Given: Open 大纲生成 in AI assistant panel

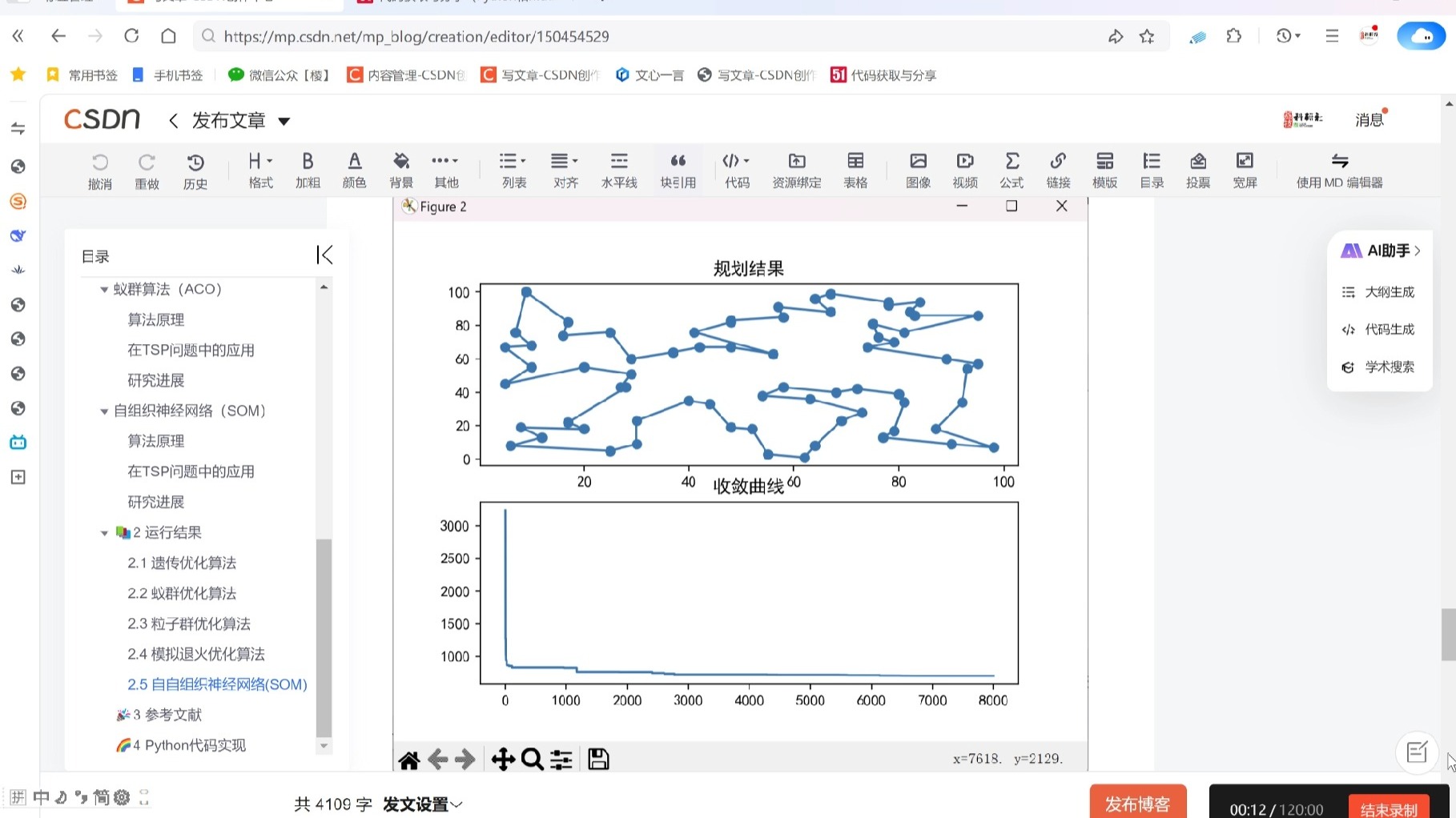Looking at the screenshot, I should (1389, 292).
